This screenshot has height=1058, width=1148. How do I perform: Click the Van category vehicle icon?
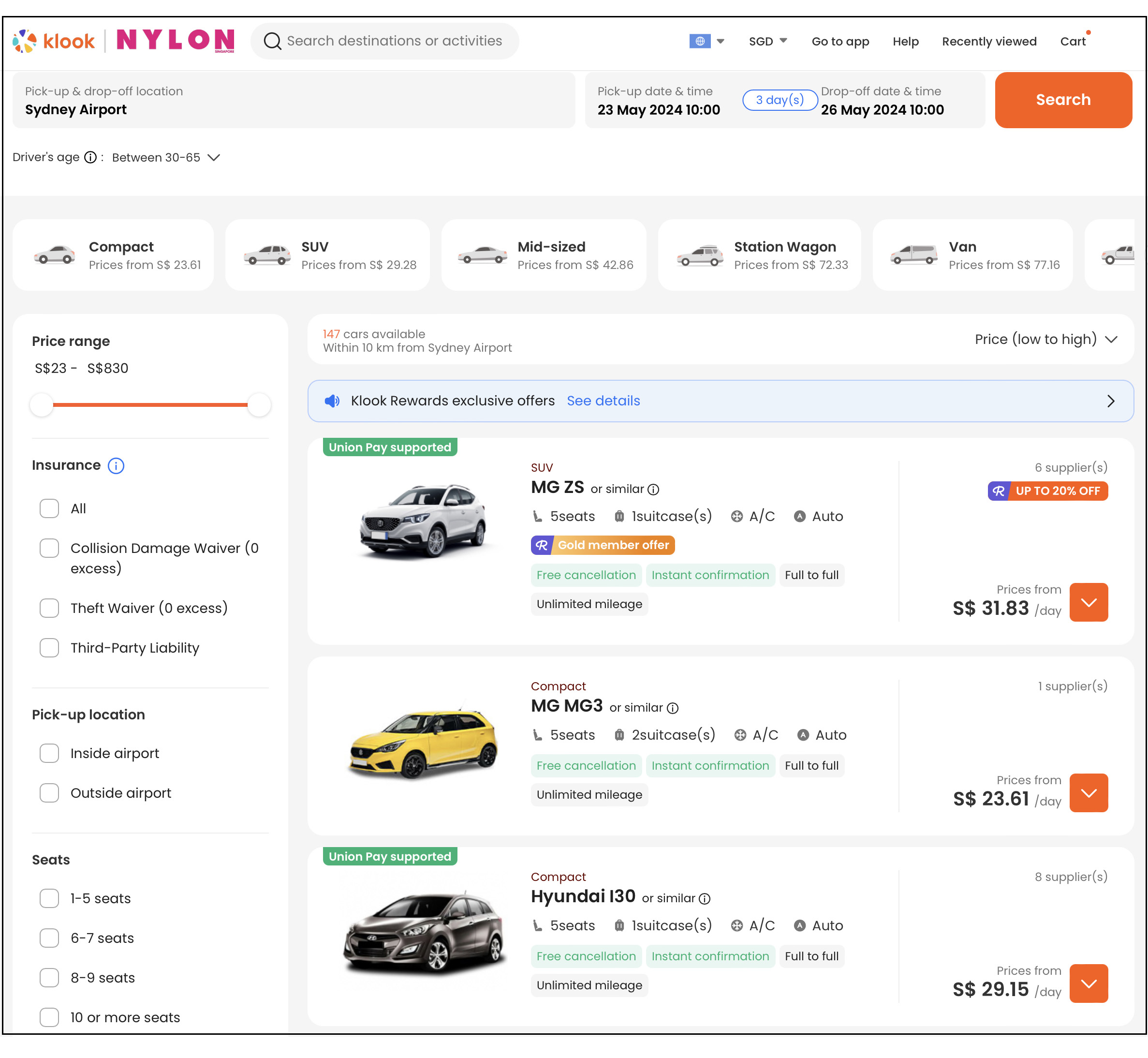pyautogui.click(x=914, y=255)
